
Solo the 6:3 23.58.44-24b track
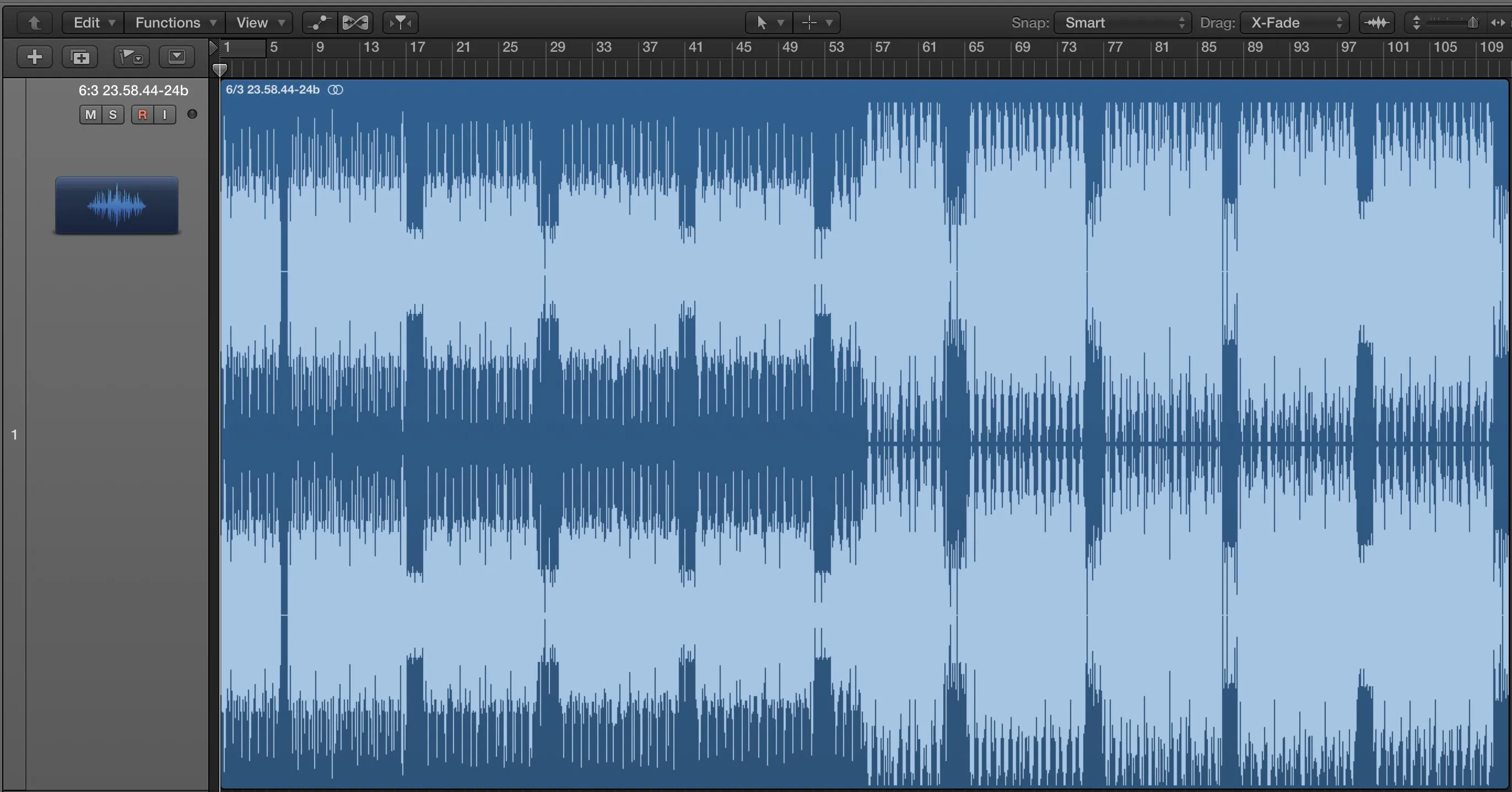[x=113, y=115]
